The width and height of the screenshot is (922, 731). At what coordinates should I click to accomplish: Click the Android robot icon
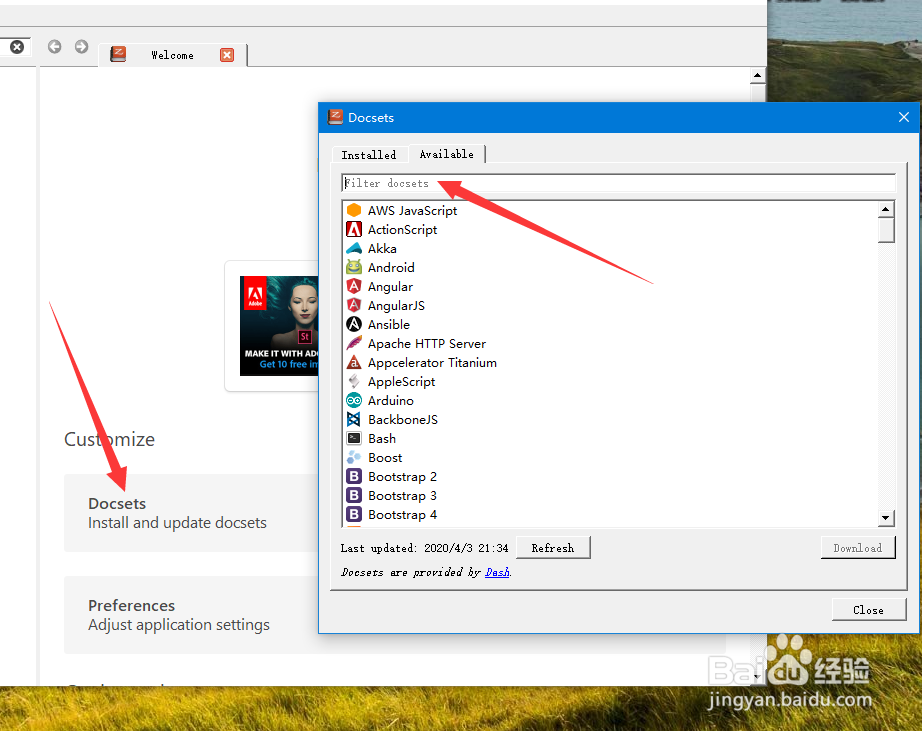(x=353, y=267)
